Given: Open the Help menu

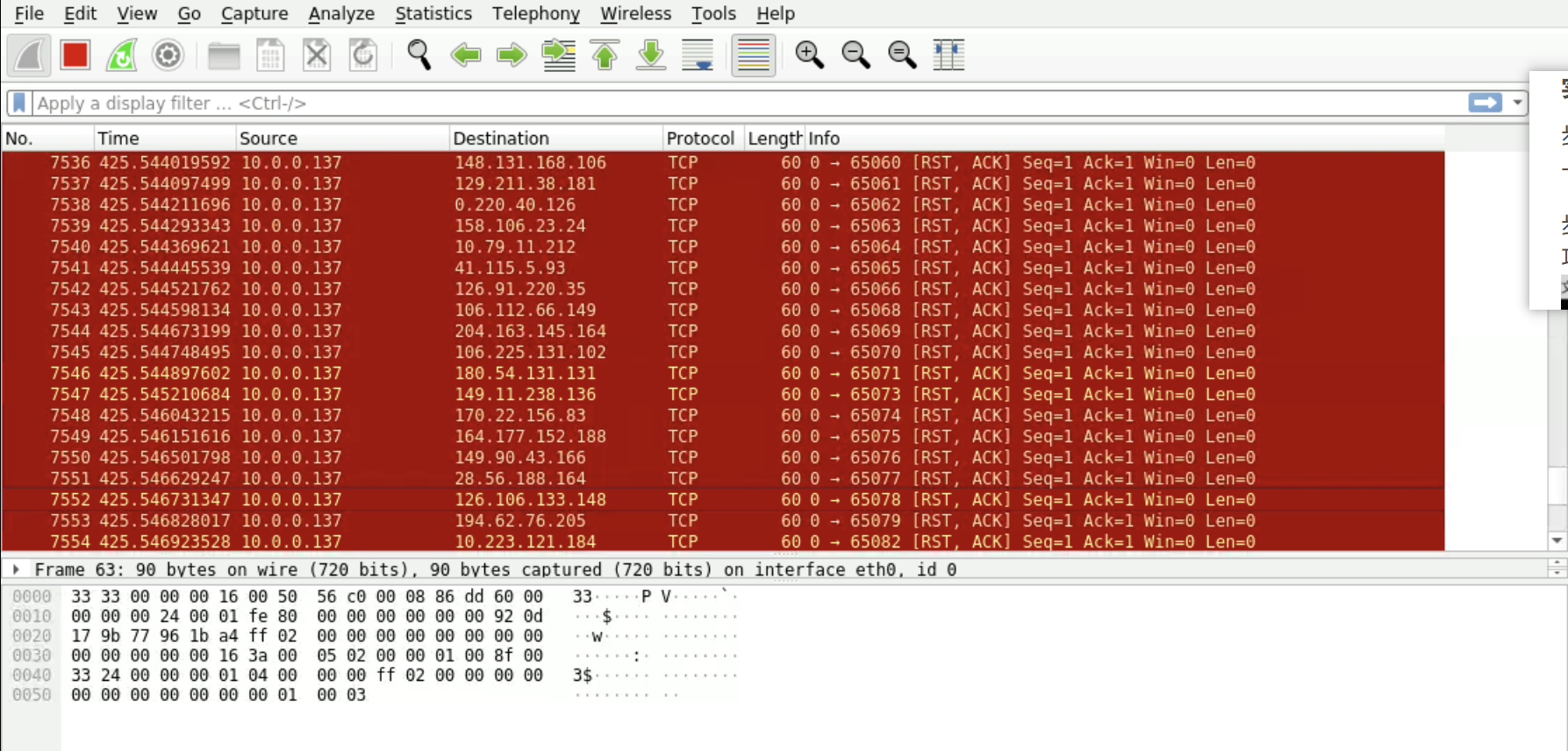Looking at the screenshot, I should (775, 13).
